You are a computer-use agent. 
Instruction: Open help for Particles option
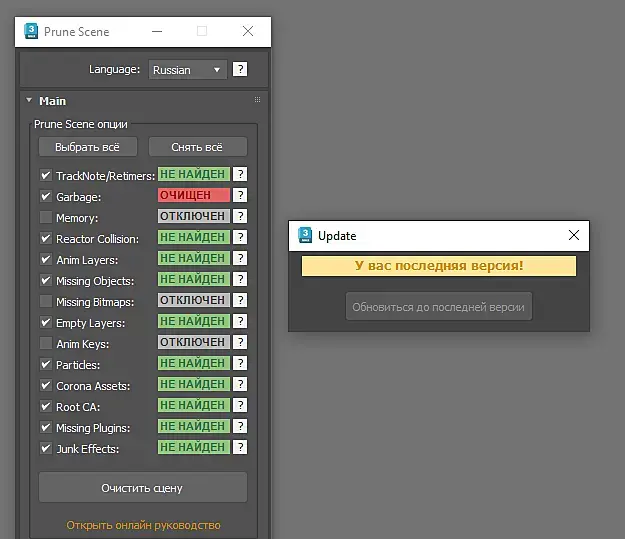[x=240, y=363]
